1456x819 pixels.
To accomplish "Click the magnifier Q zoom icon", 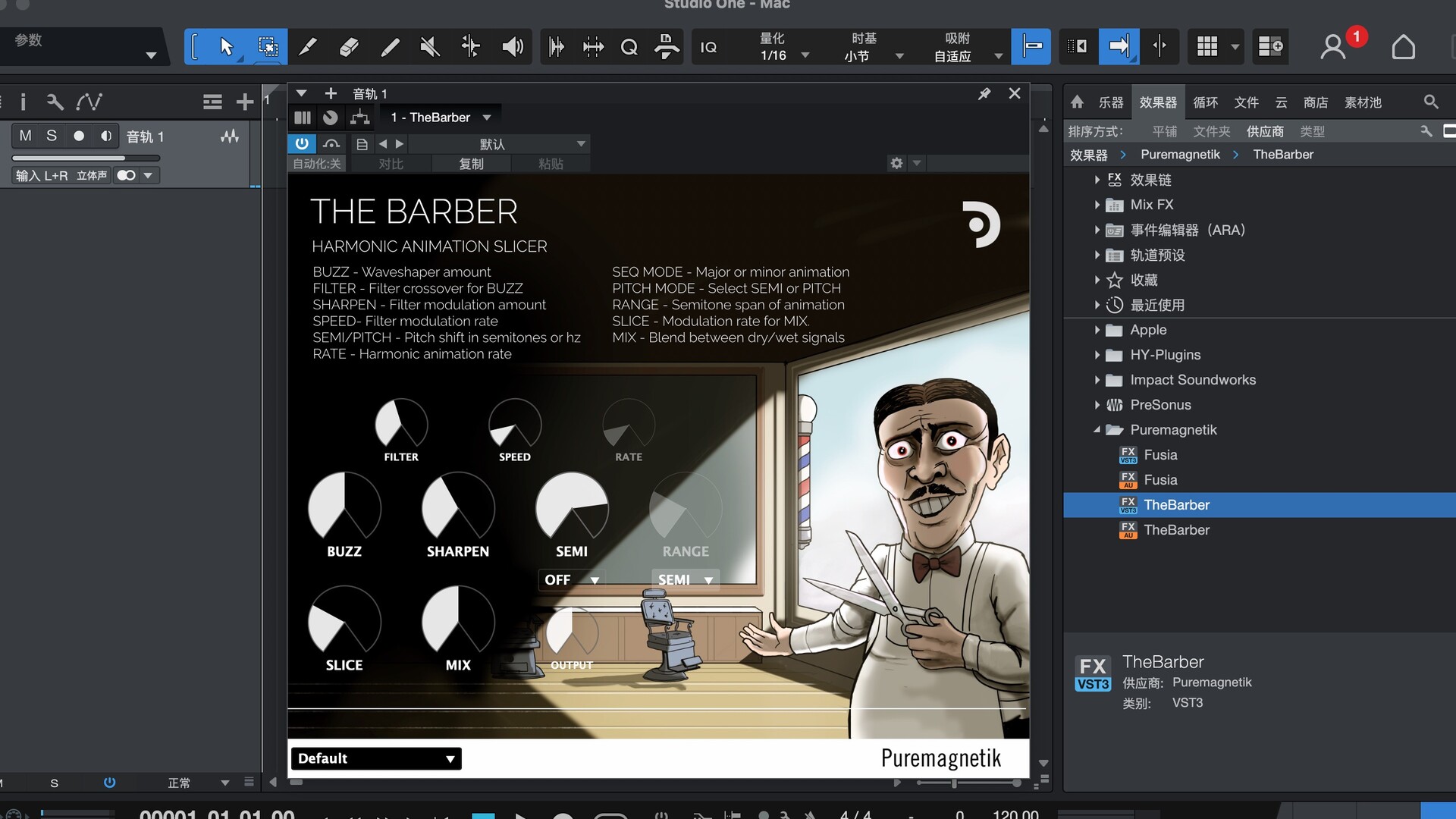I will point(629,47).
